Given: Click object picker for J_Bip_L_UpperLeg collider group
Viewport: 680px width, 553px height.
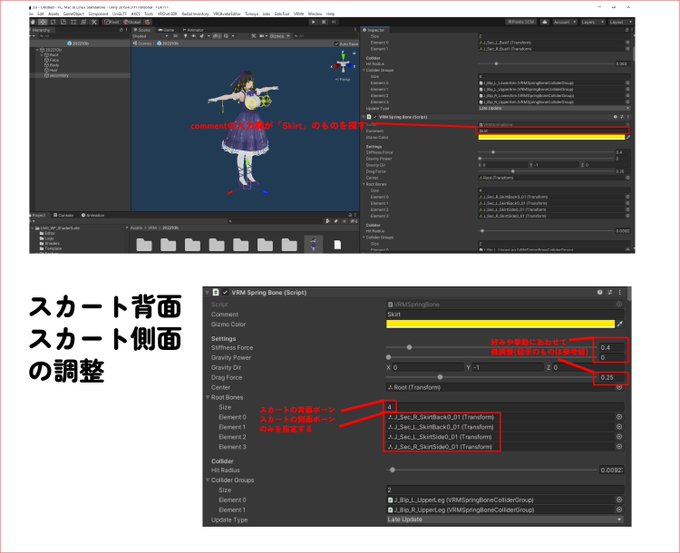Looking at the screenshot, I should pyautogui.click(x=619, y=500).
